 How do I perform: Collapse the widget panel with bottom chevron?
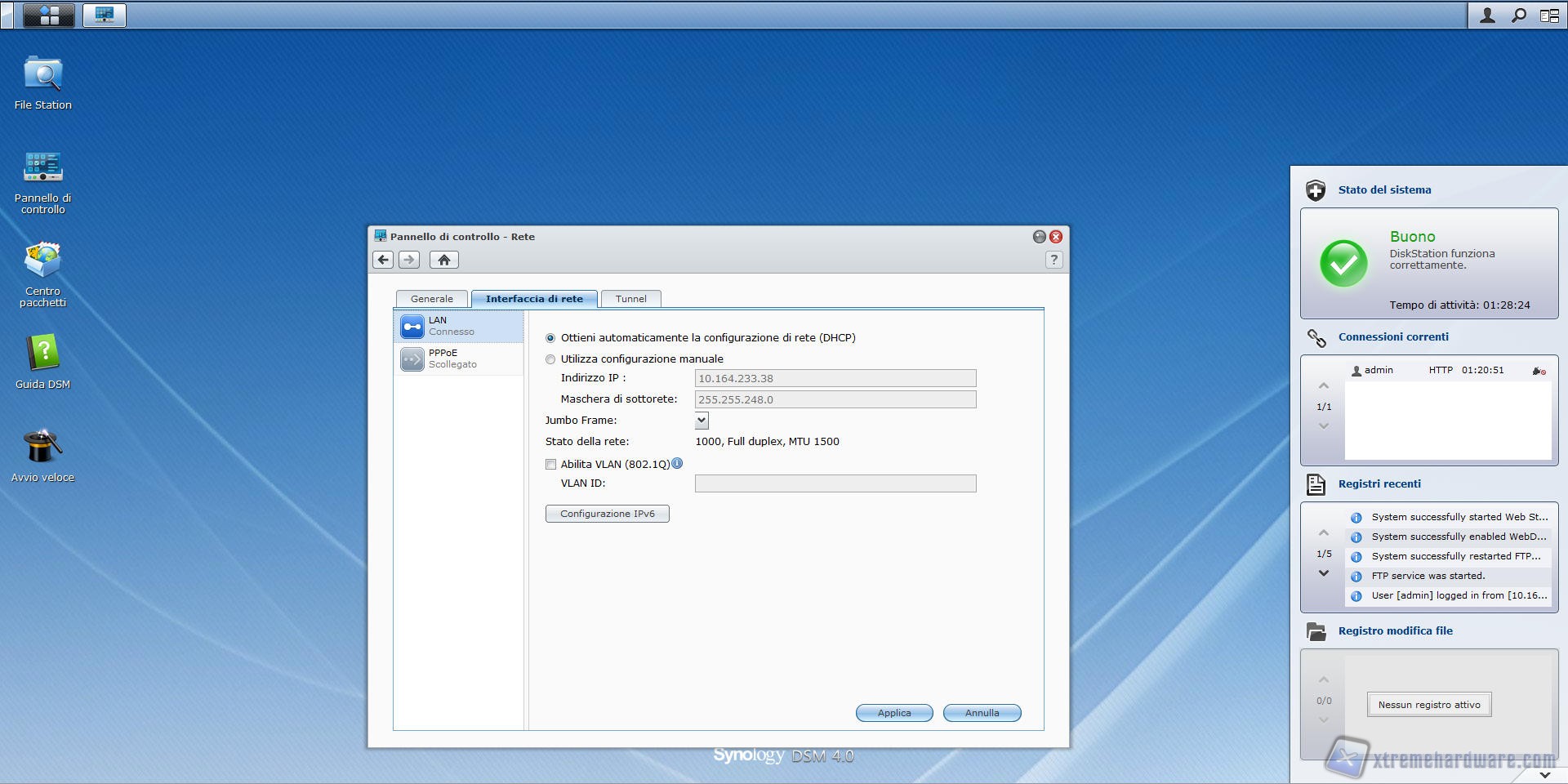1544,774
